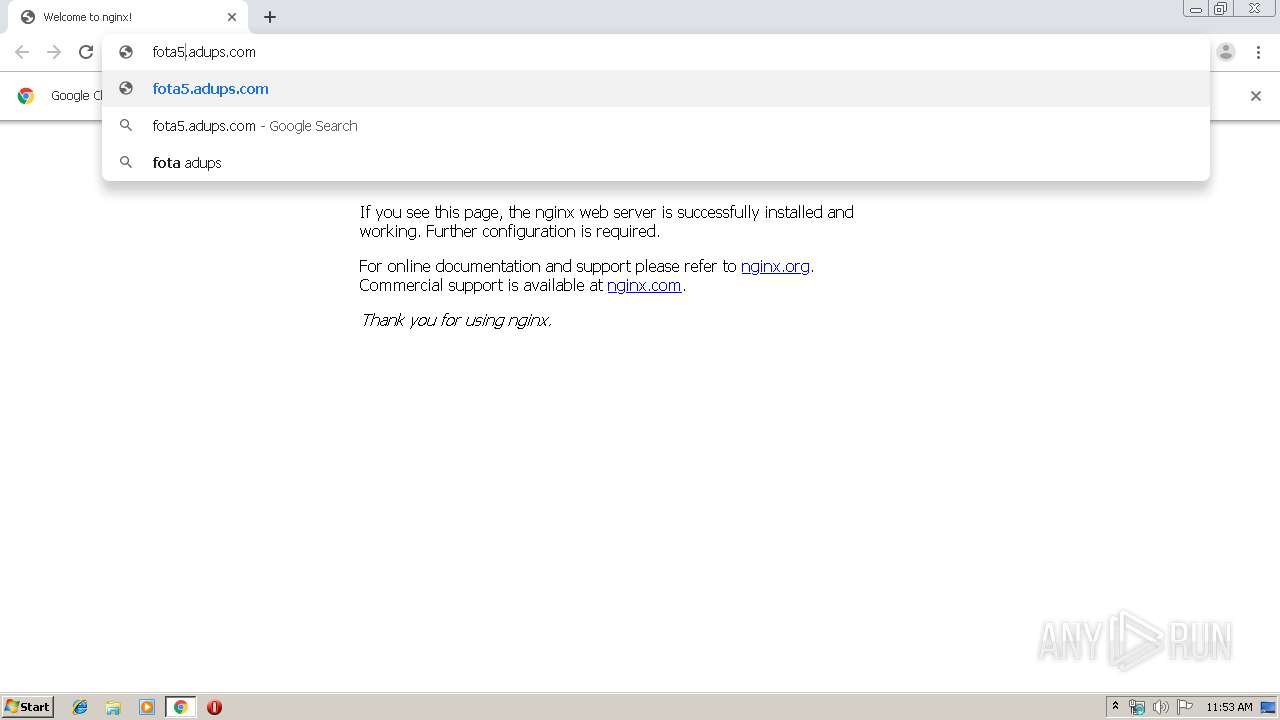Switch to Chrome in the taskbar

tap(180, 707)
